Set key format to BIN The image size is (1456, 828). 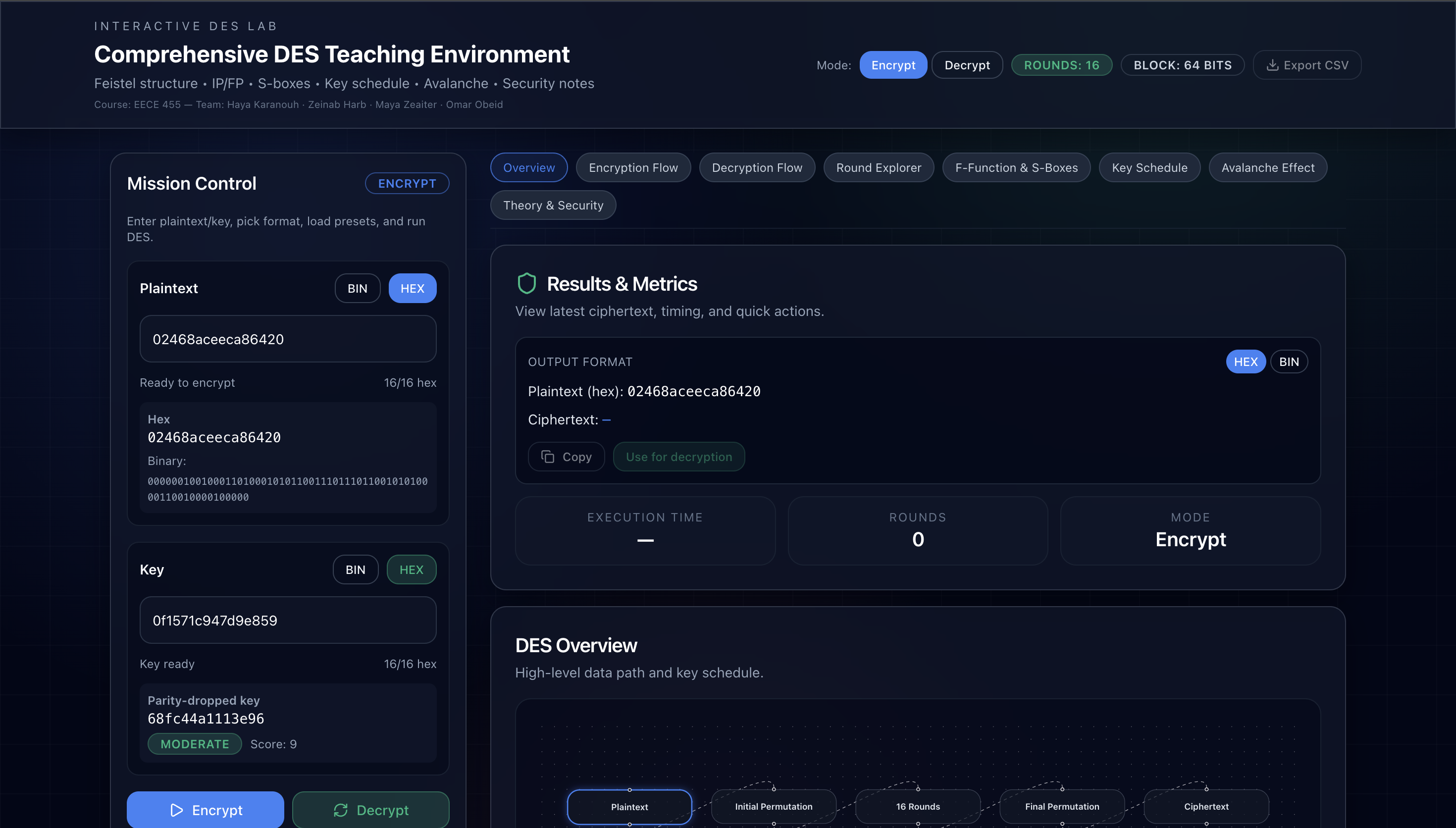[355, 569]
